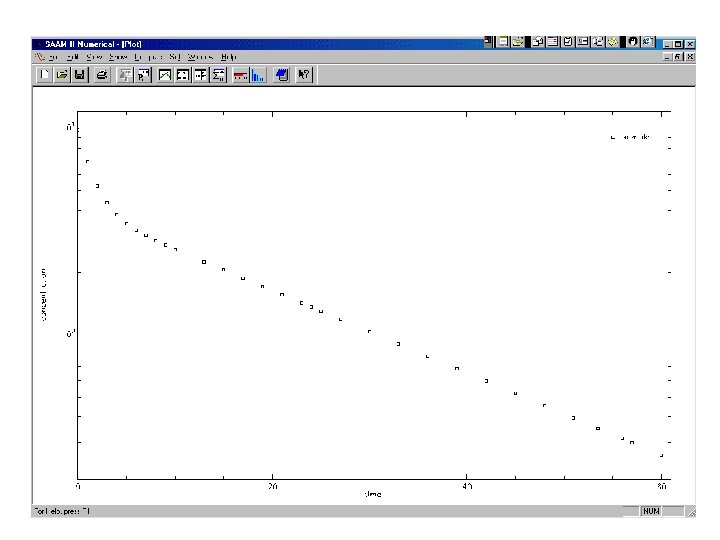720x540 pixels.
Task: Open the plot view line-graph icon
Action: click(165, 75)
